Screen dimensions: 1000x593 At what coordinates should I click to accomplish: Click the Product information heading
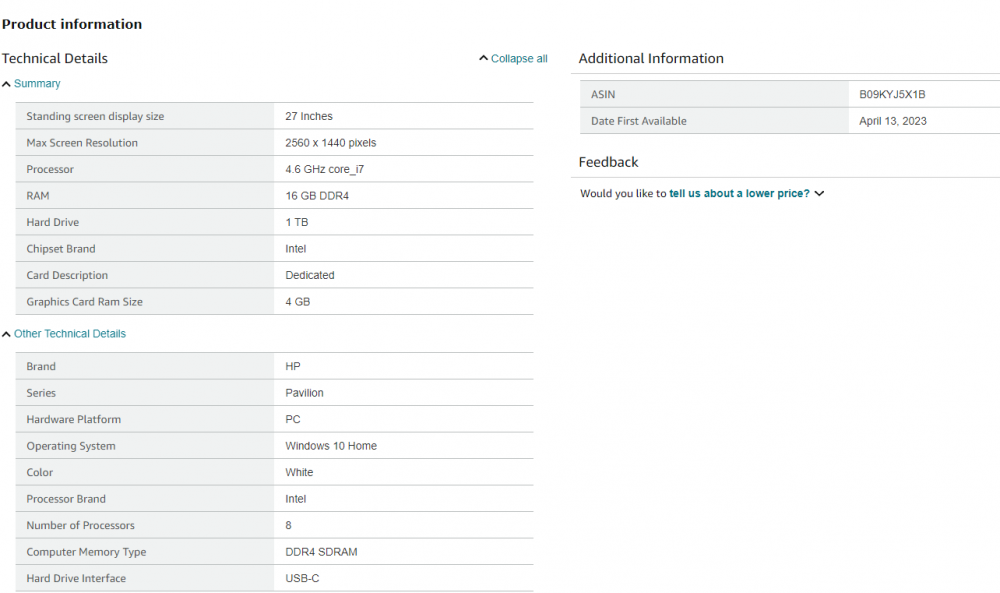72,24
